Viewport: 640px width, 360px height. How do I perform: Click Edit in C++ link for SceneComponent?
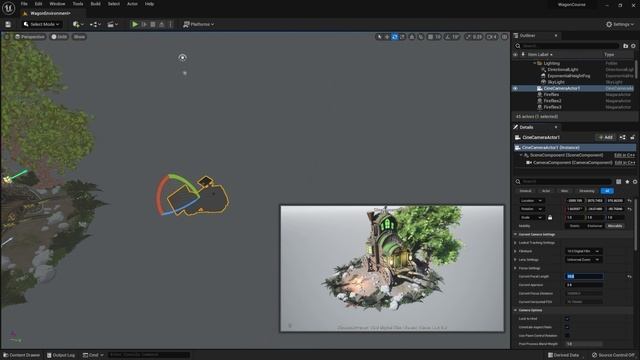pyautogui.click(x=624, y=155)
